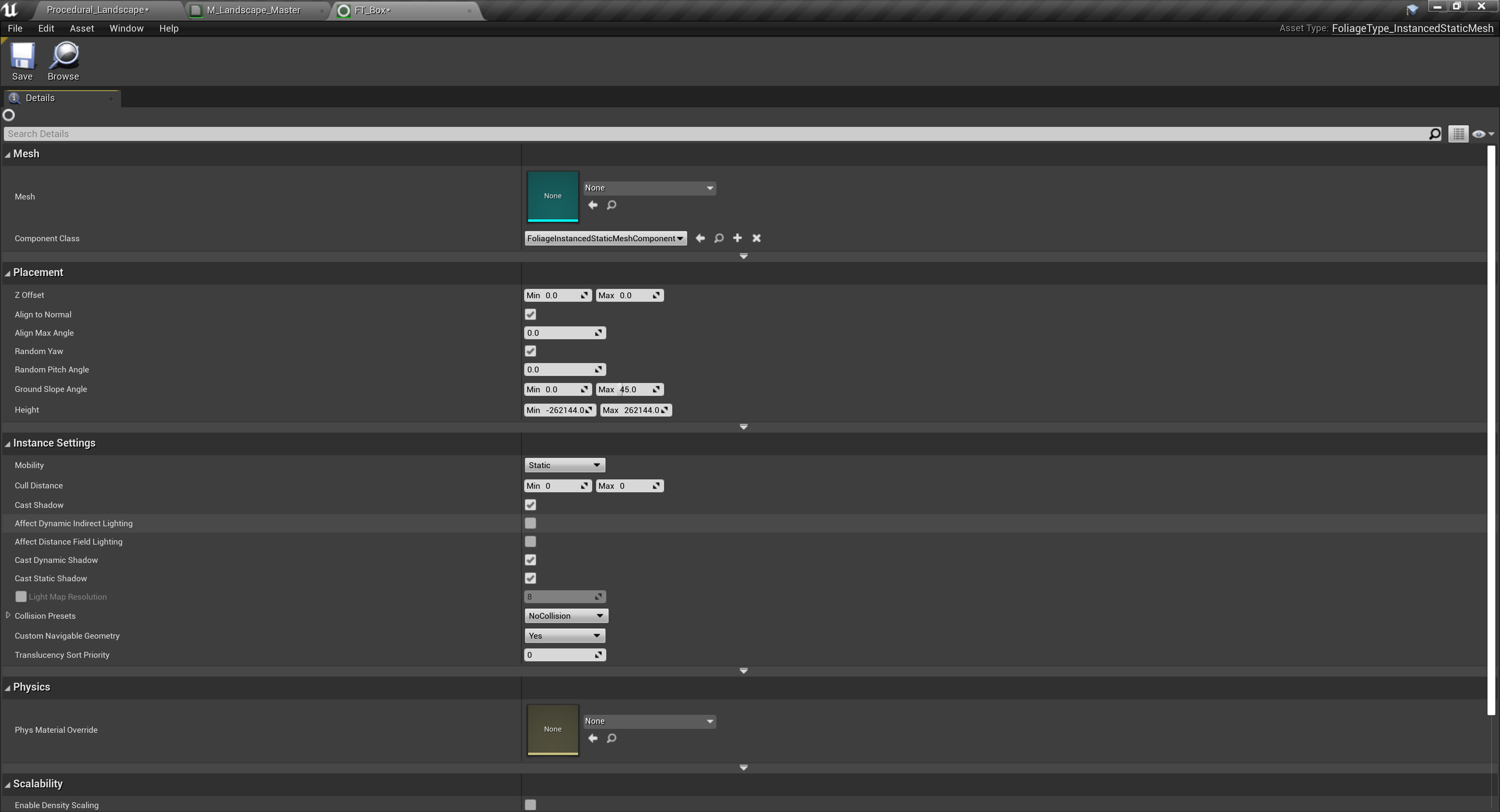
Task: Expand the Collision Presets row arrow
Action: (7, 615)
